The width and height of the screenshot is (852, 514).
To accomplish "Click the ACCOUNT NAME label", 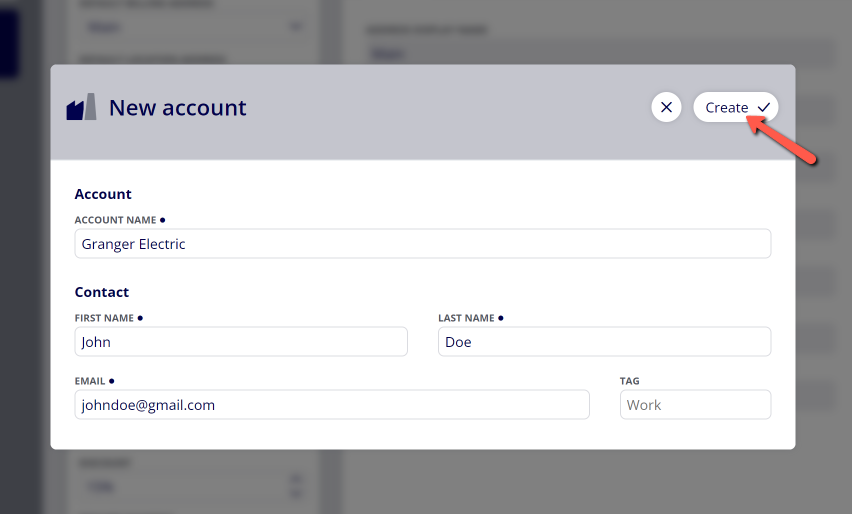I will [115, 220].
